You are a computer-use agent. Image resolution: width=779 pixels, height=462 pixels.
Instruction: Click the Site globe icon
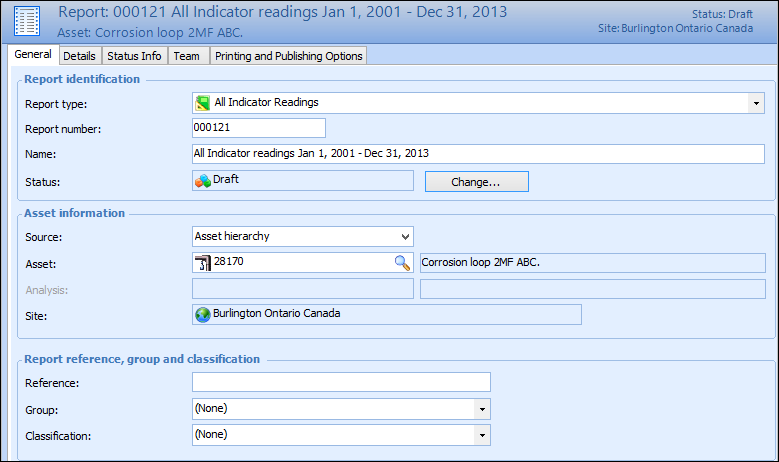point(203,314)
